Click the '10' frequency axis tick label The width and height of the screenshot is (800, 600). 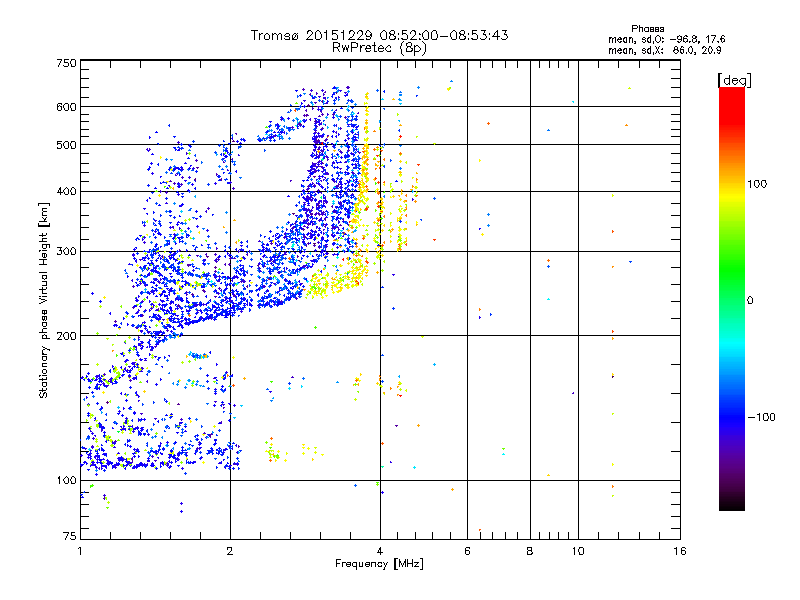578,551
